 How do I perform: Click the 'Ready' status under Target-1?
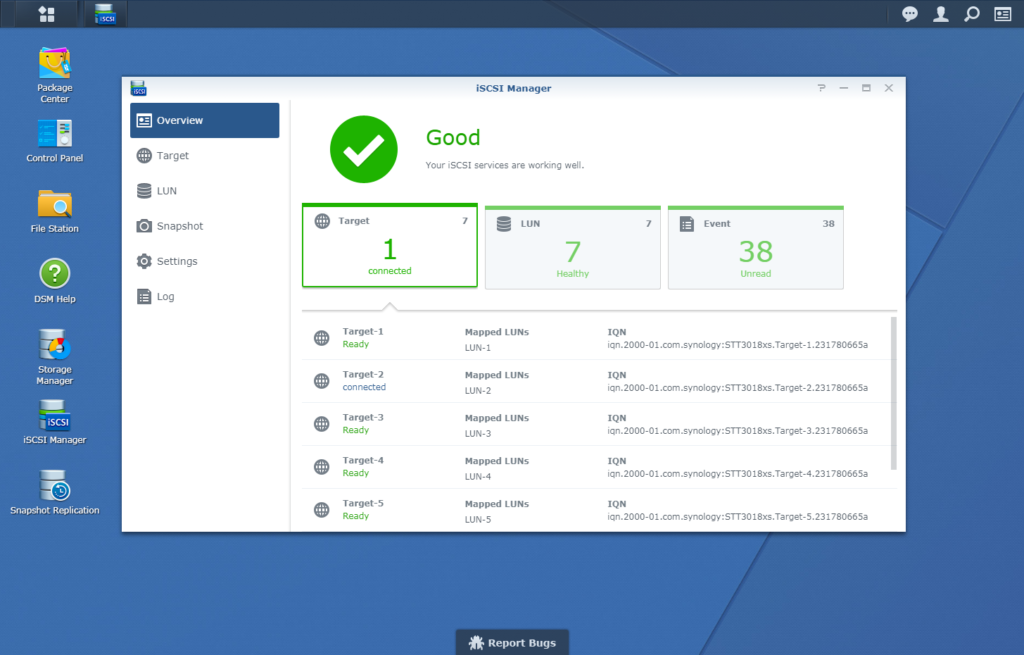(x=356, y=344)
